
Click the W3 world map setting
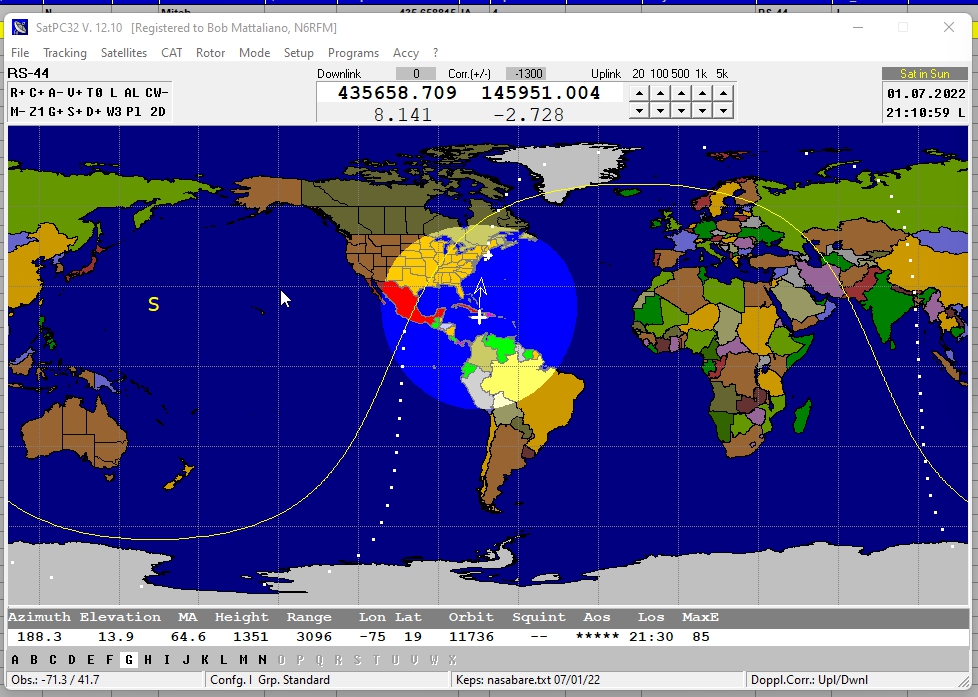[x=114, y=112]
